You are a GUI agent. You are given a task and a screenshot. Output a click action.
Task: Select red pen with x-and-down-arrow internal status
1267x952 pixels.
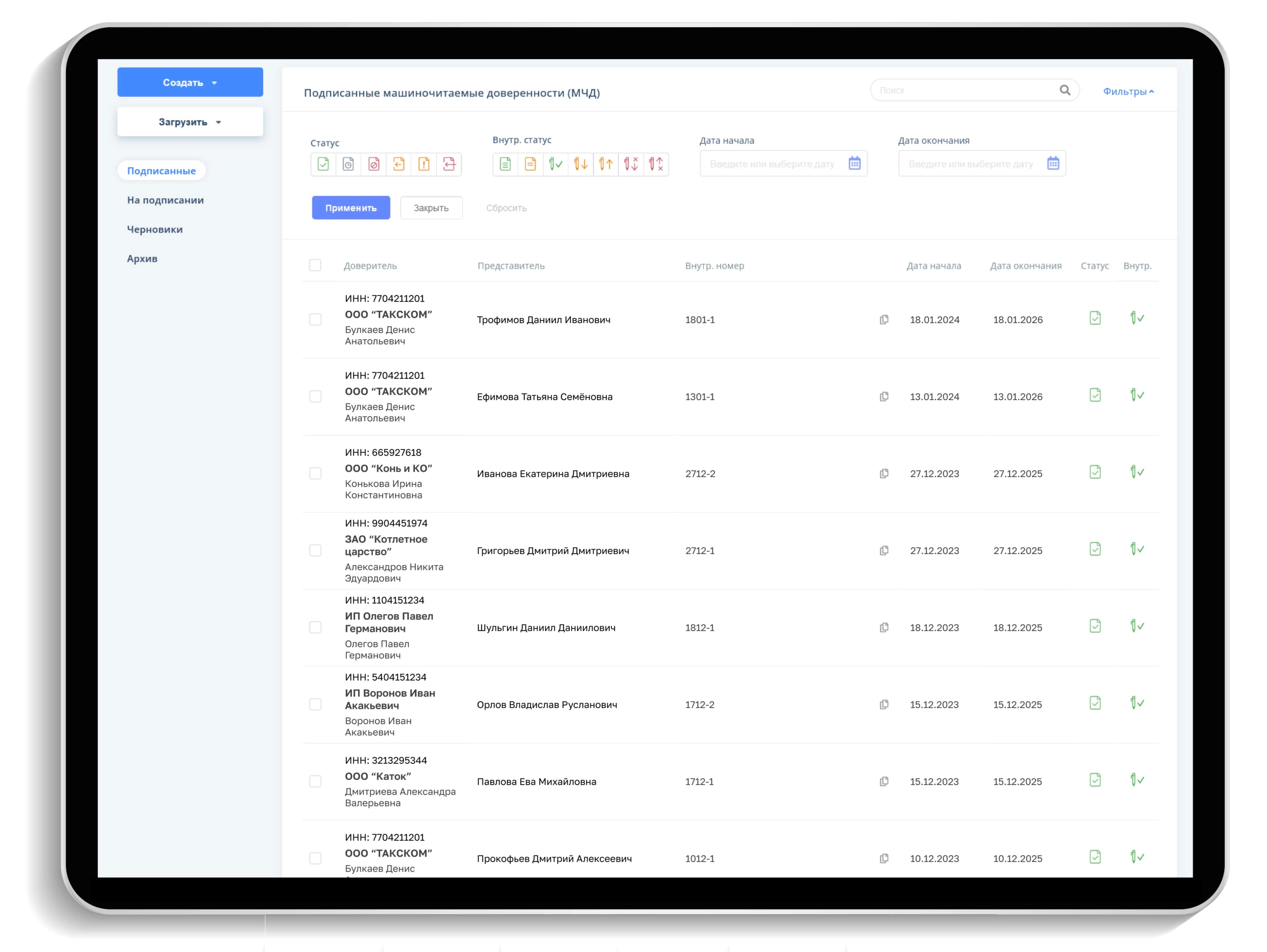point(631,164)
